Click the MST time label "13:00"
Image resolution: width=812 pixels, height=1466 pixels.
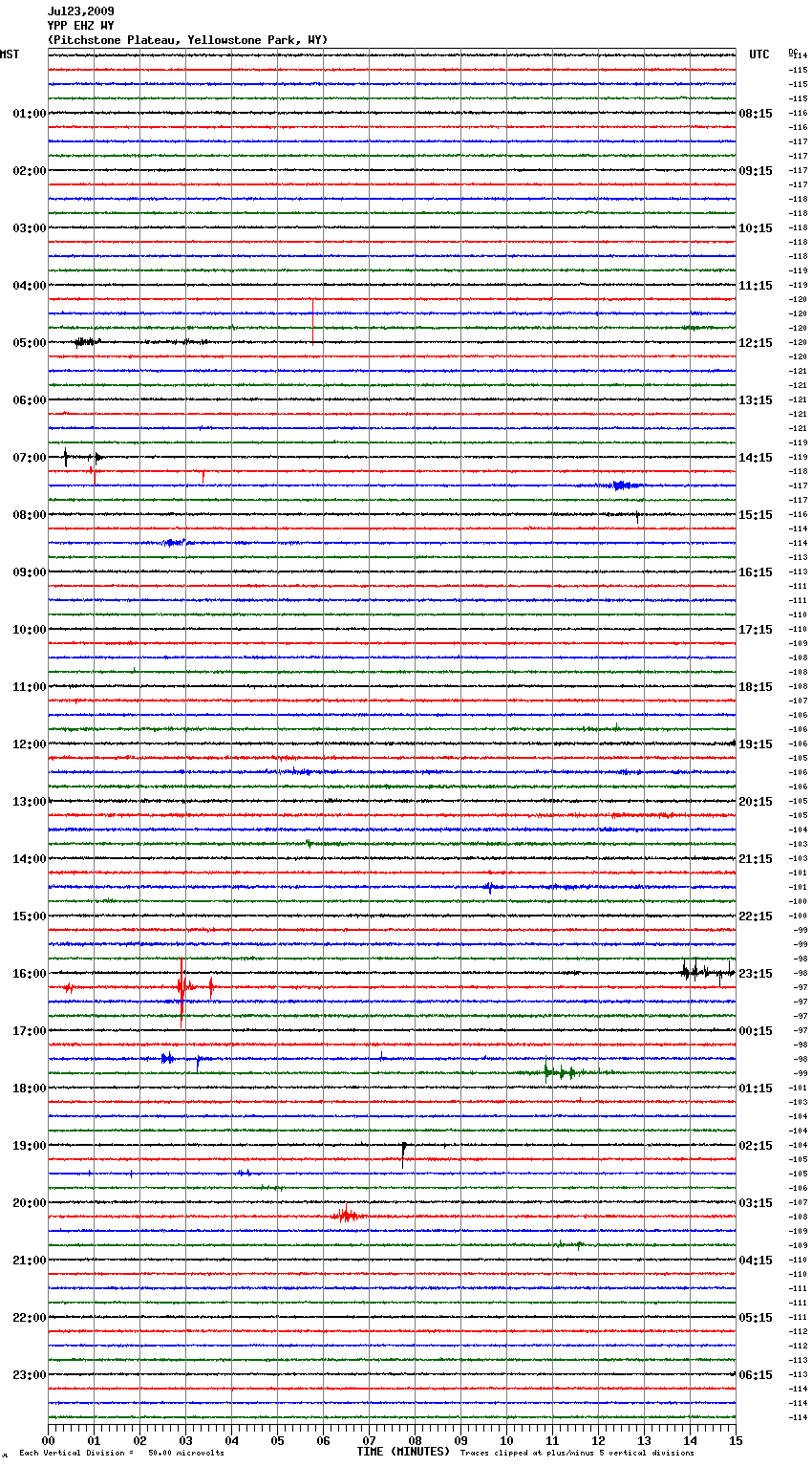tap(30, 802)
